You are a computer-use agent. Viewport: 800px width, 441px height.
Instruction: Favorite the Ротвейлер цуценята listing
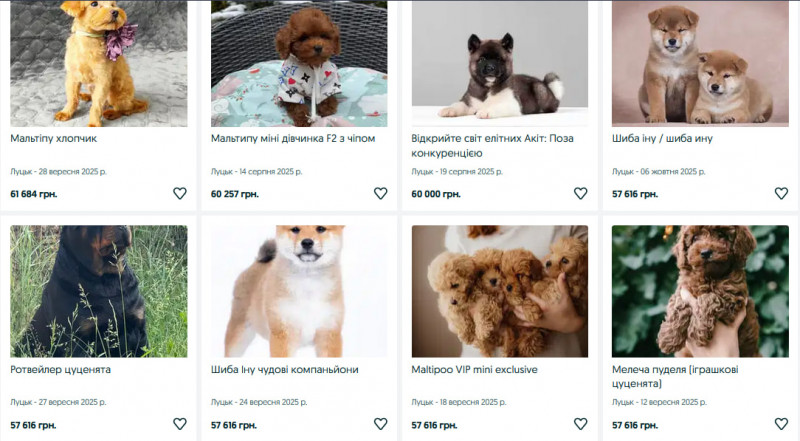tap(180, 424)
